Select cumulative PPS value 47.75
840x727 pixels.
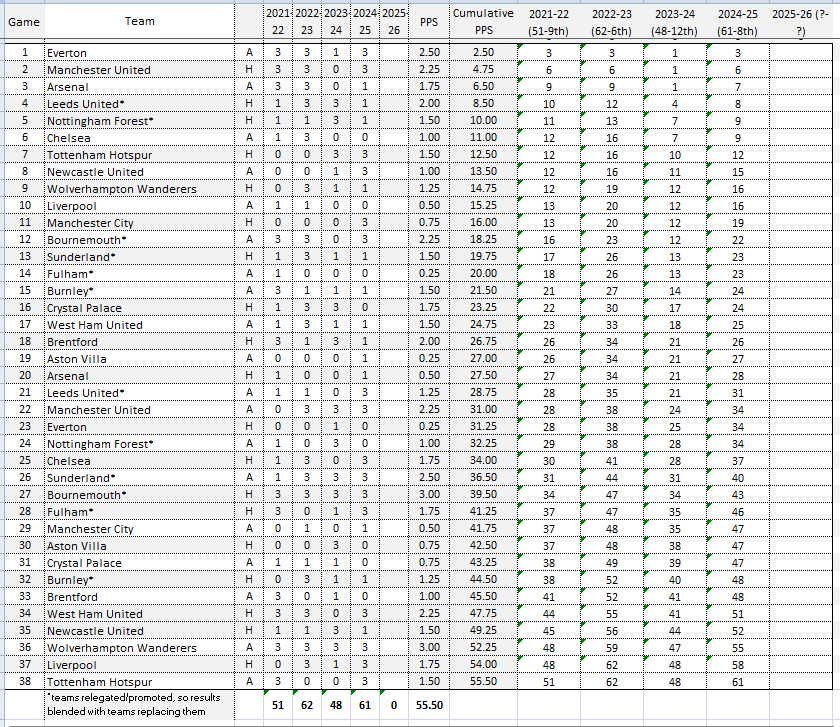[x=483, y=613]
